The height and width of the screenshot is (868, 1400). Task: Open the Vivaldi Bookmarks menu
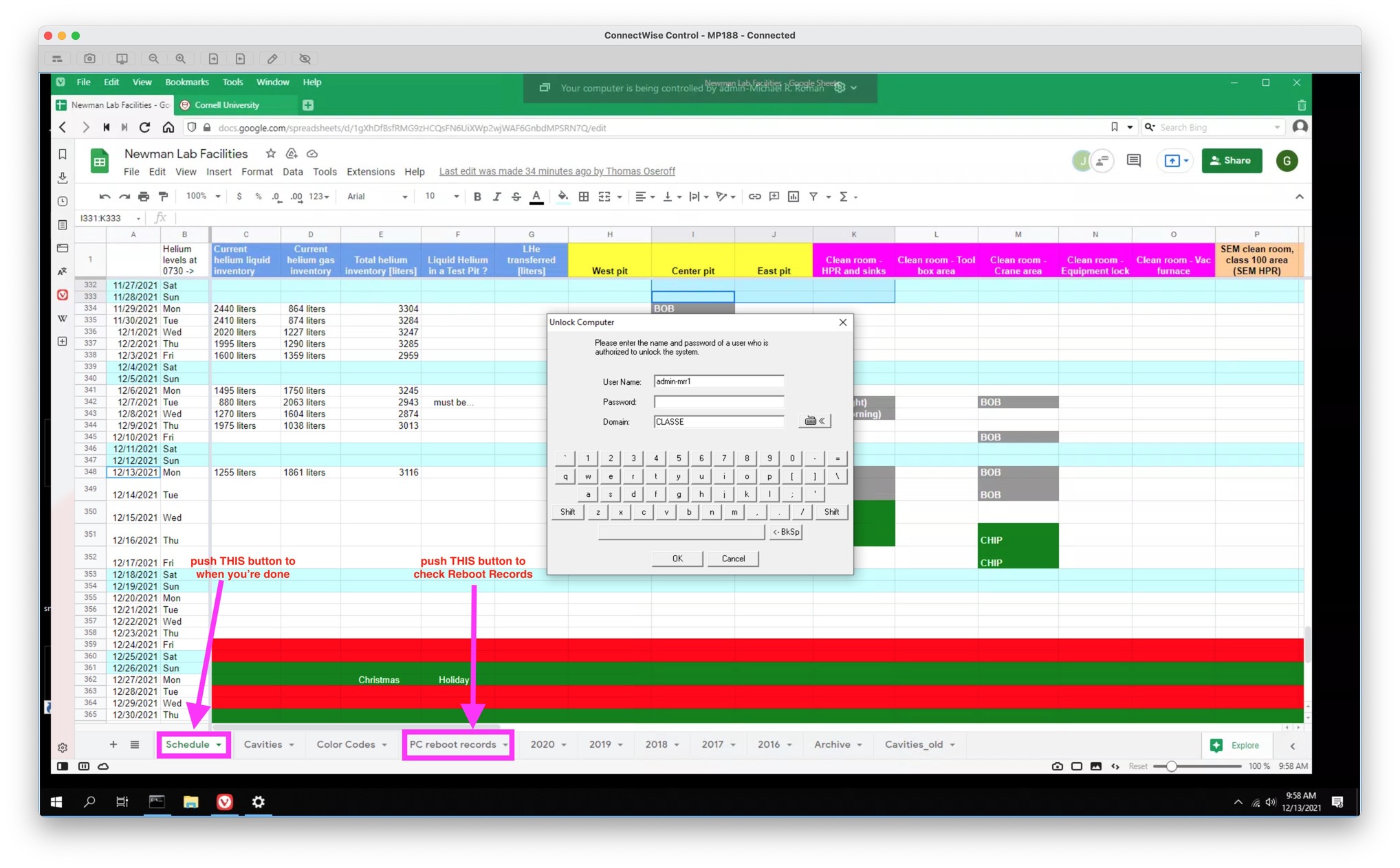pos(186,82)
